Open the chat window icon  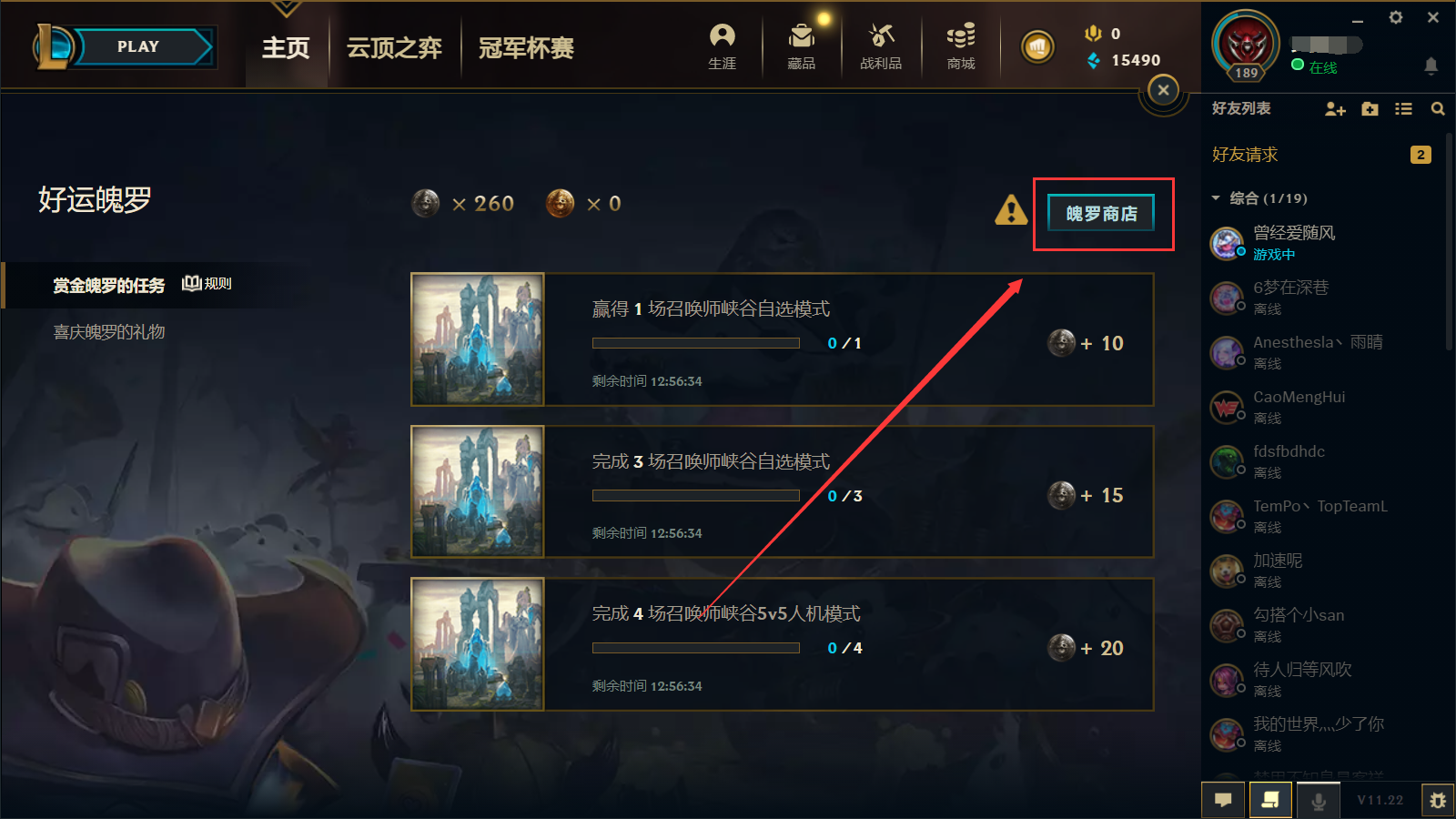(1223, 801)
